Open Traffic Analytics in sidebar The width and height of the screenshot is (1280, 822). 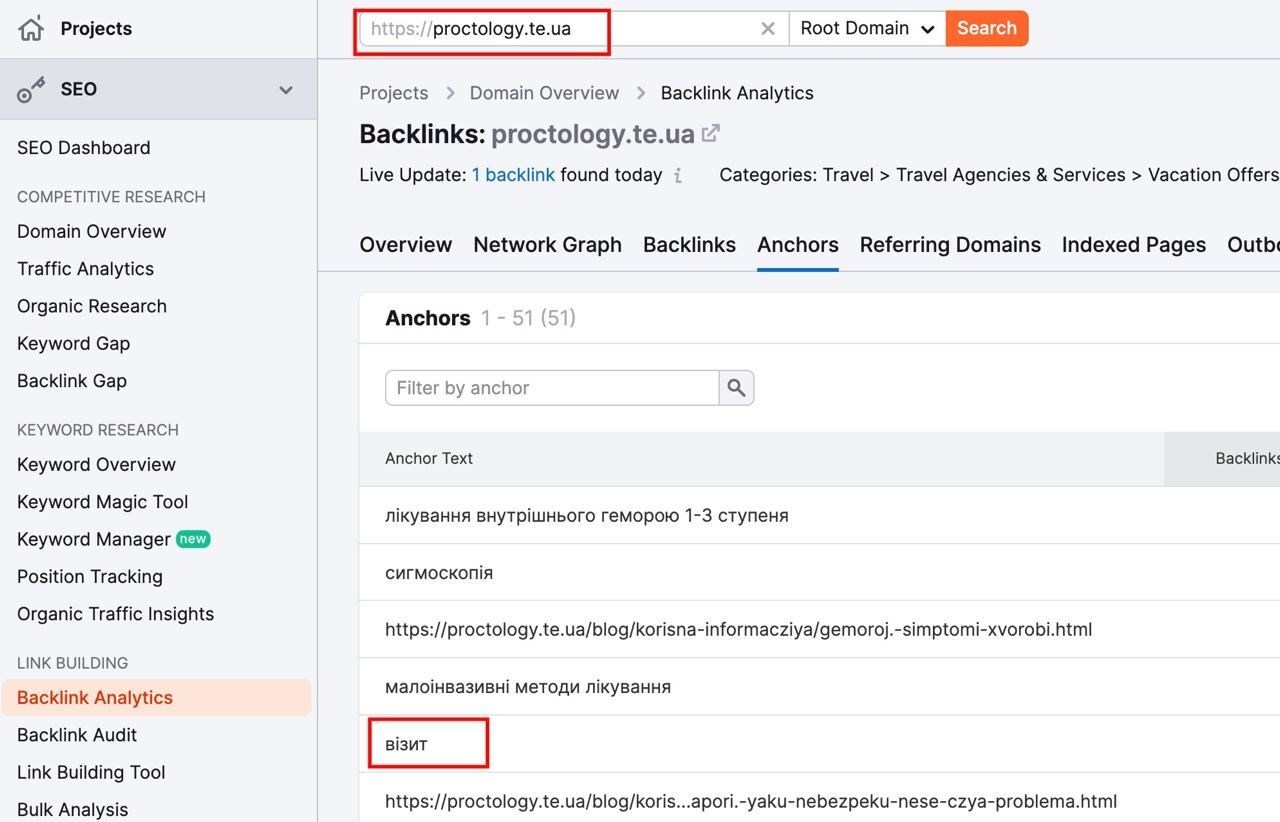tap(86, 269)
